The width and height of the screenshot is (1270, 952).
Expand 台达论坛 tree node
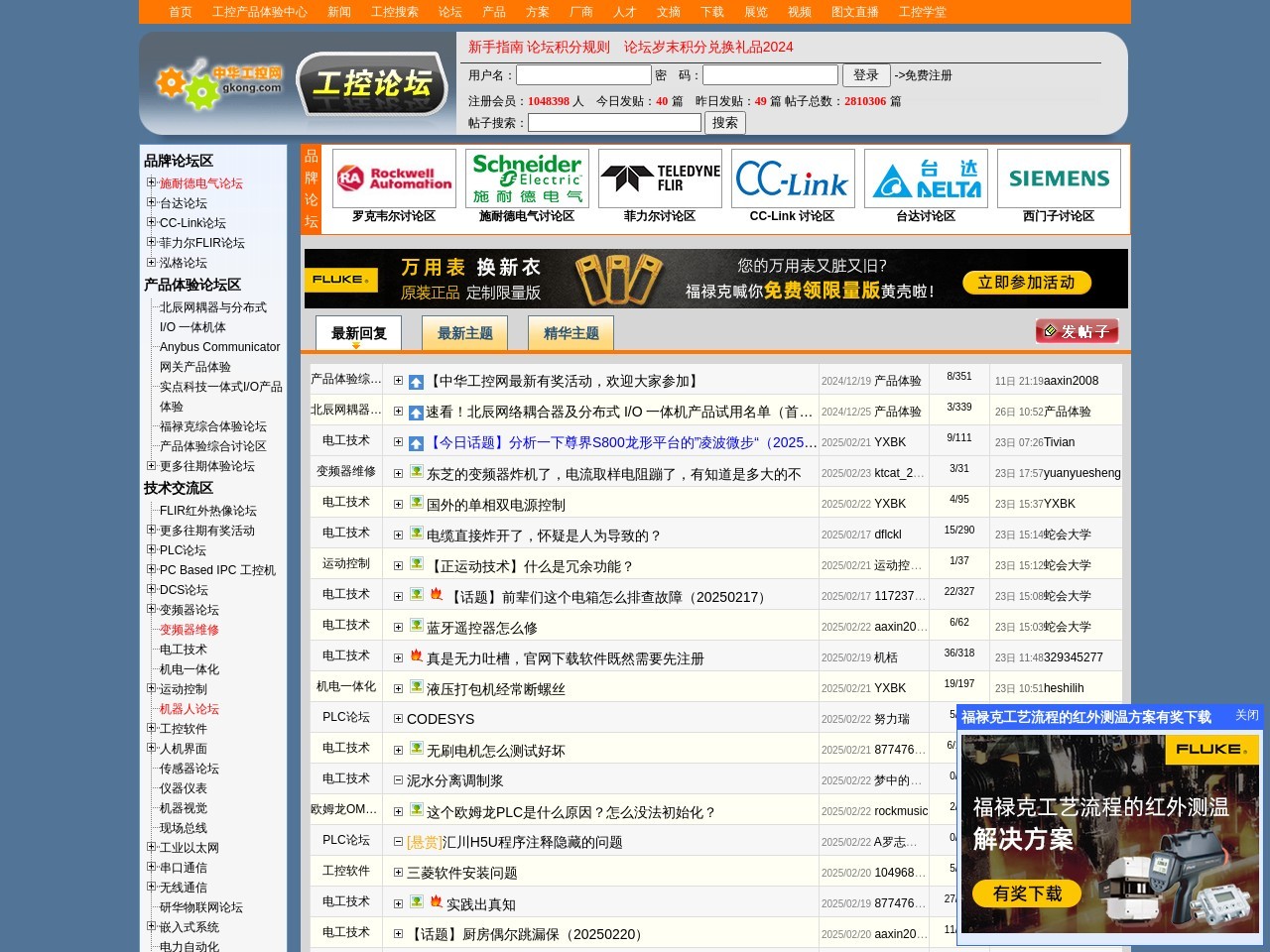152,202
